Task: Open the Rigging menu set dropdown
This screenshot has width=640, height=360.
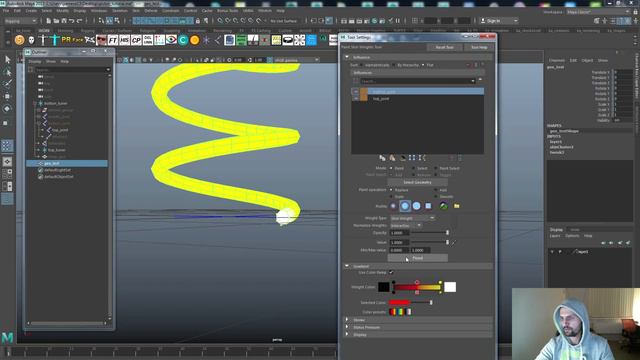Action: [x=20, y=21]
